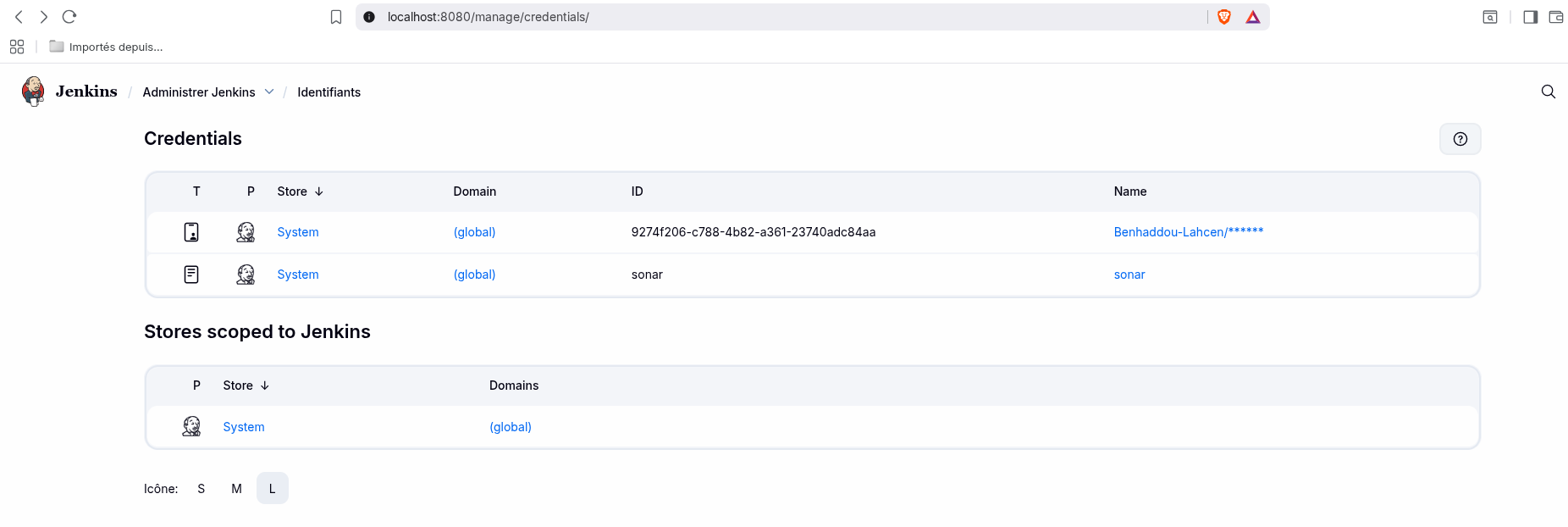The width and height of the screenshot is (1568, 527).
Task: Click the P header in Credentials table
Action: (x=251, y=191)
